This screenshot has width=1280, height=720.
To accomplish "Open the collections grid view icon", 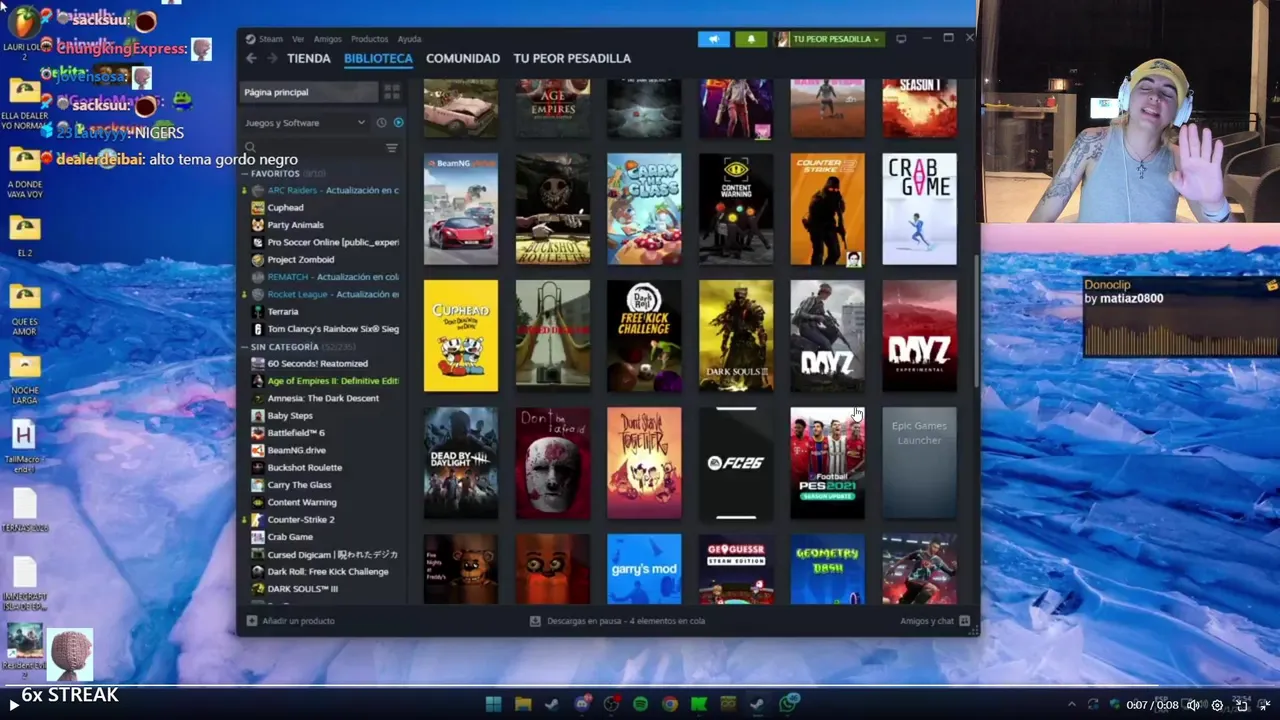I will point(392,92).
